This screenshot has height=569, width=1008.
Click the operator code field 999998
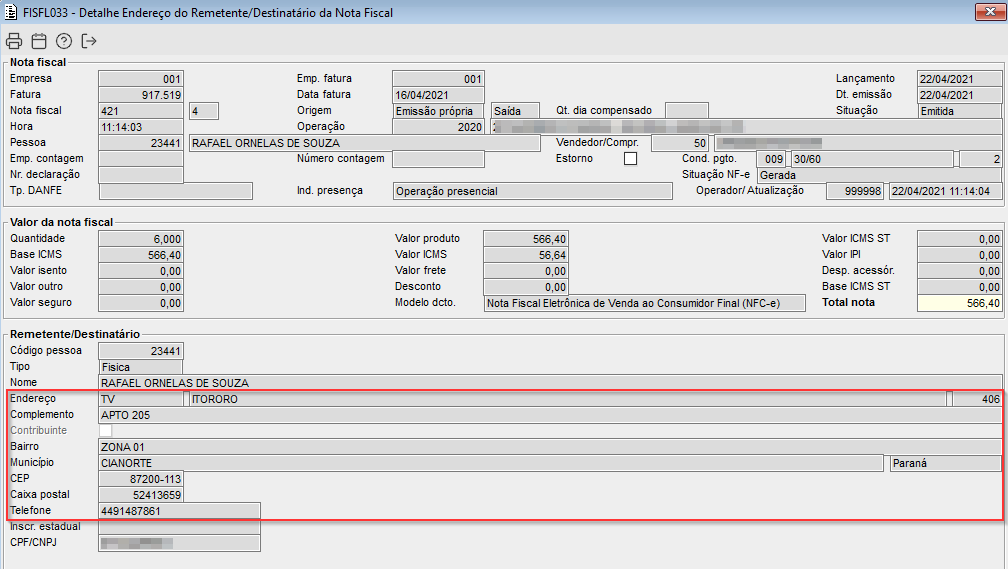pyautogui.click(x=854, y=191)
